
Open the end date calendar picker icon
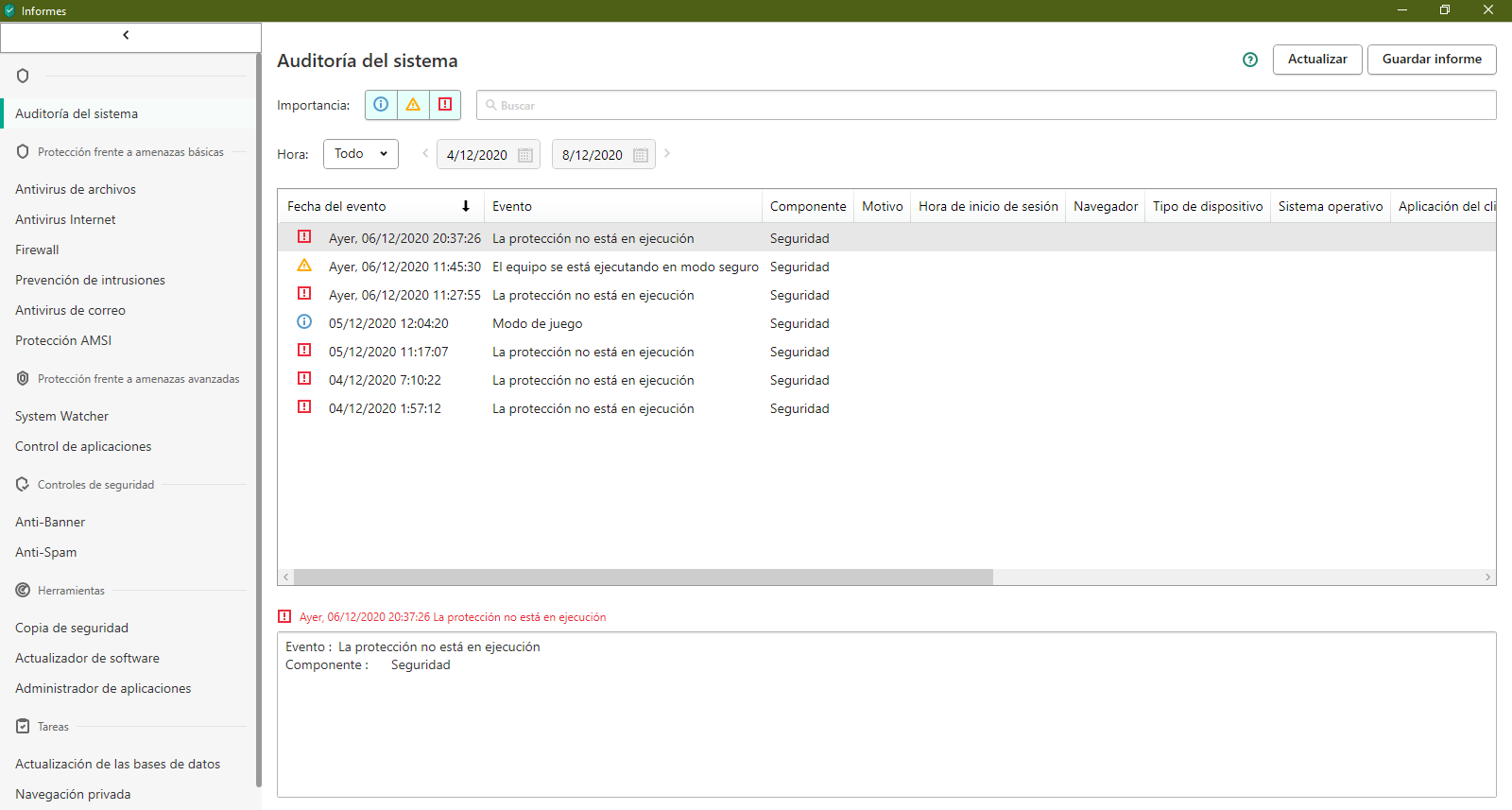pyautogui.click(x=641, y=155)
